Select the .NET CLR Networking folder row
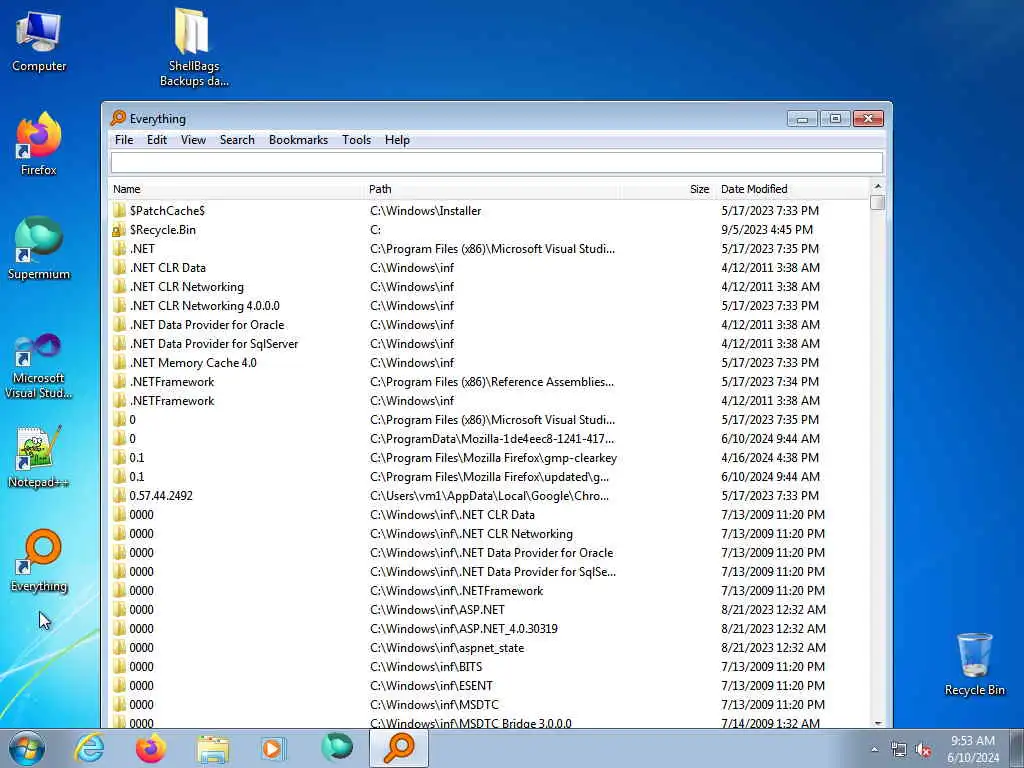This screenshot has width=1024, height=768. [490, 287]
